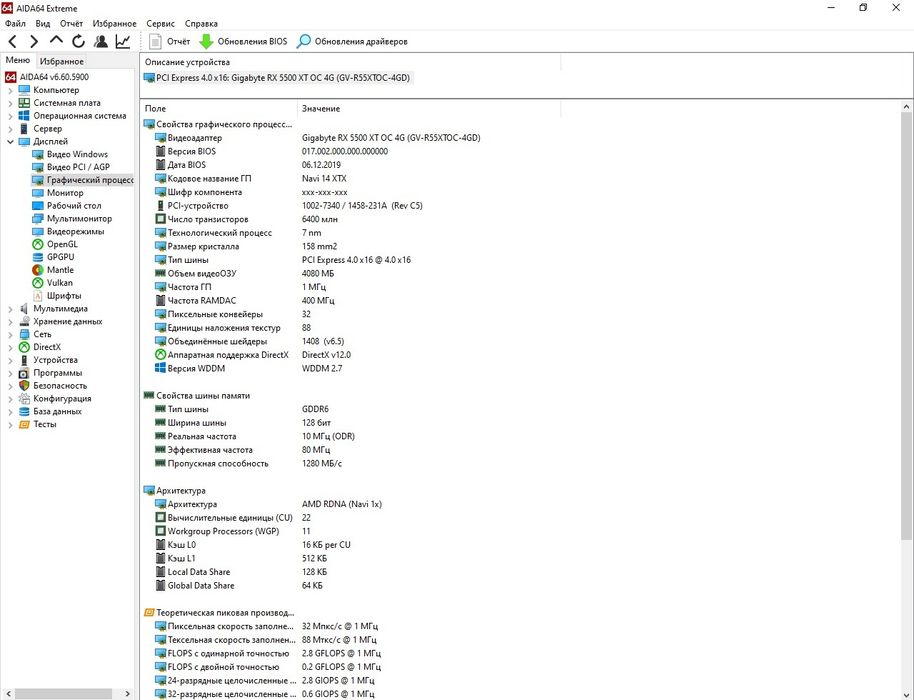Click the OpenGL green icon
Screen dimensions: 914x700
[x=37, y=244]
